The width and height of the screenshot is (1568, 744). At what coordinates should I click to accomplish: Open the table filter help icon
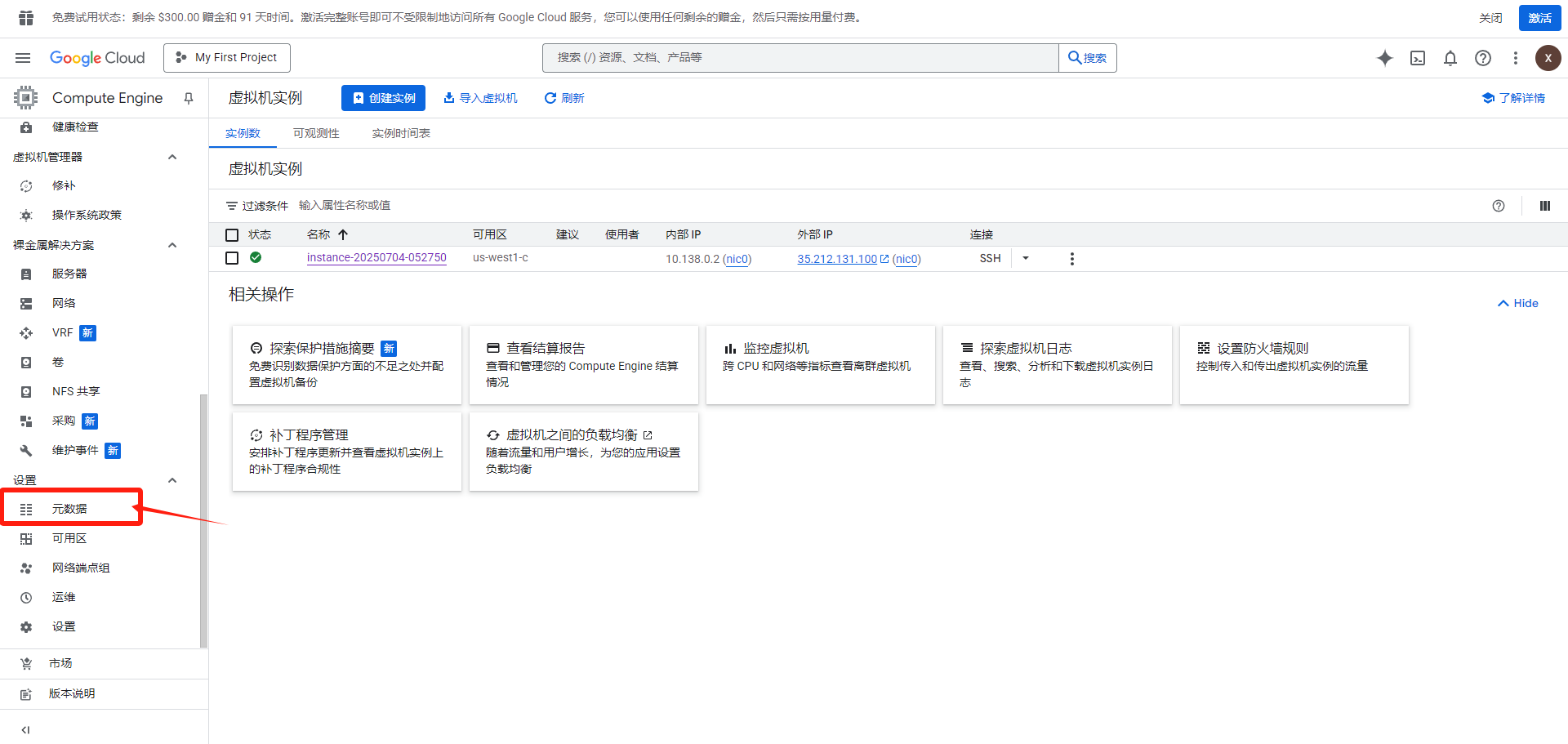(1499, 206)
